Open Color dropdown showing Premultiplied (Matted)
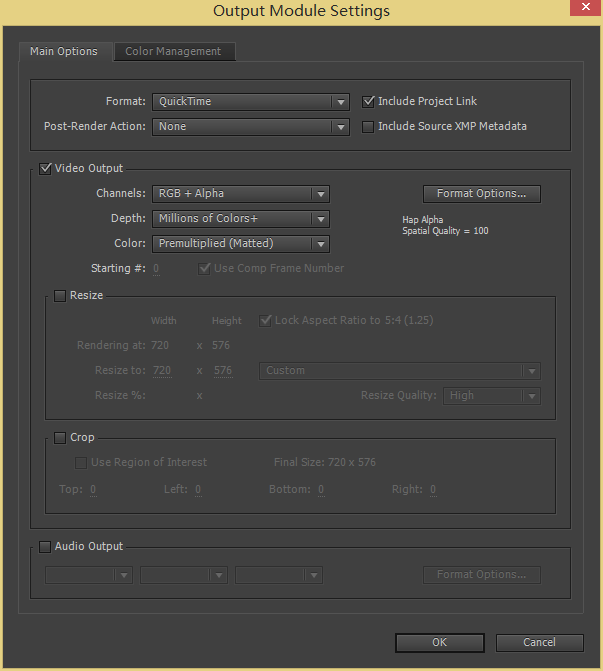603x671 pixels. point(241,243)
